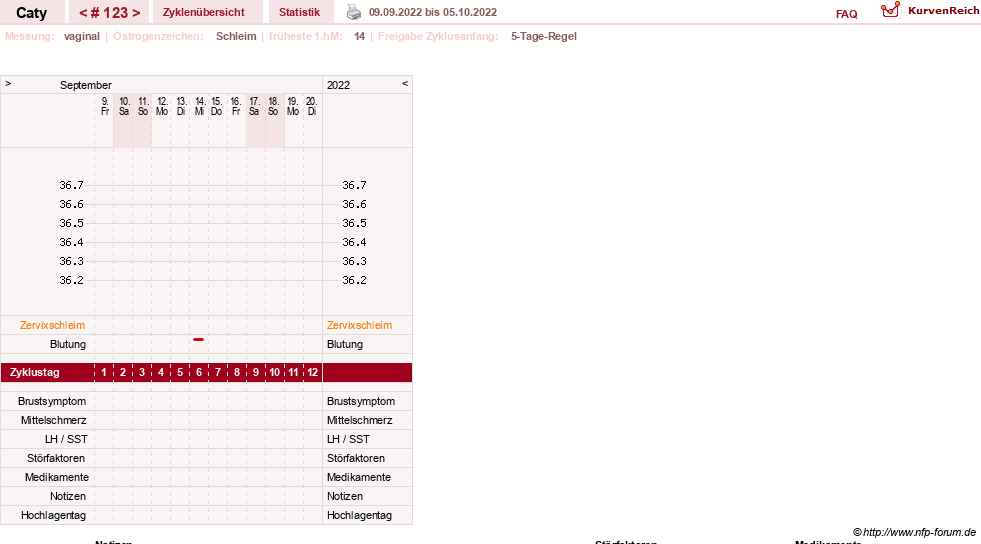Click the right 'Hochlagentag' row label
Viewport: 981px width, 544px height.
pyautogui.click(x=359, y=515)
